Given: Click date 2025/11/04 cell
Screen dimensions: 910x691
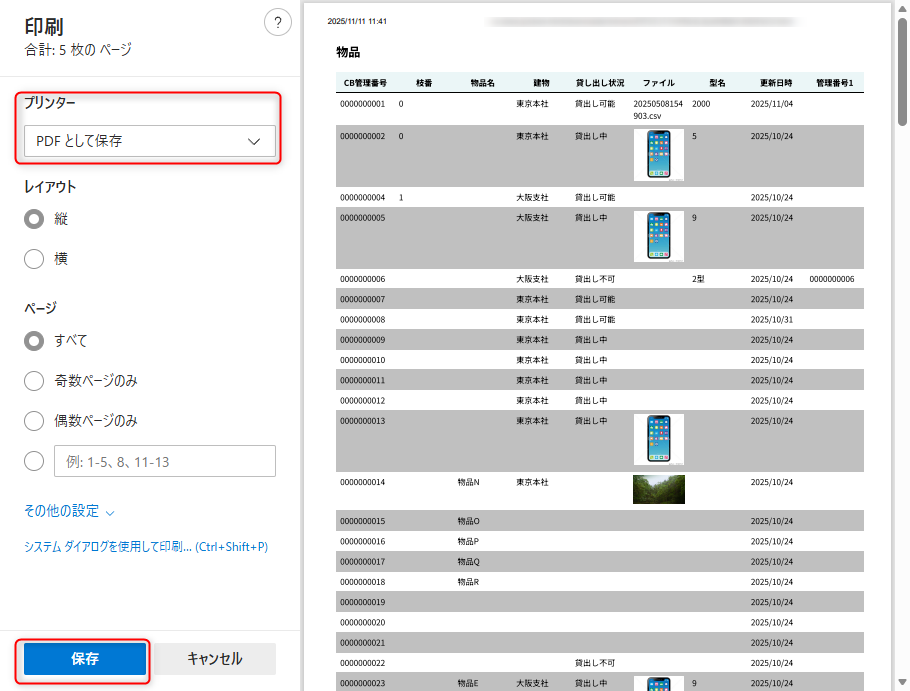Looking at the screenshot, I should click(x=771, y=104).
